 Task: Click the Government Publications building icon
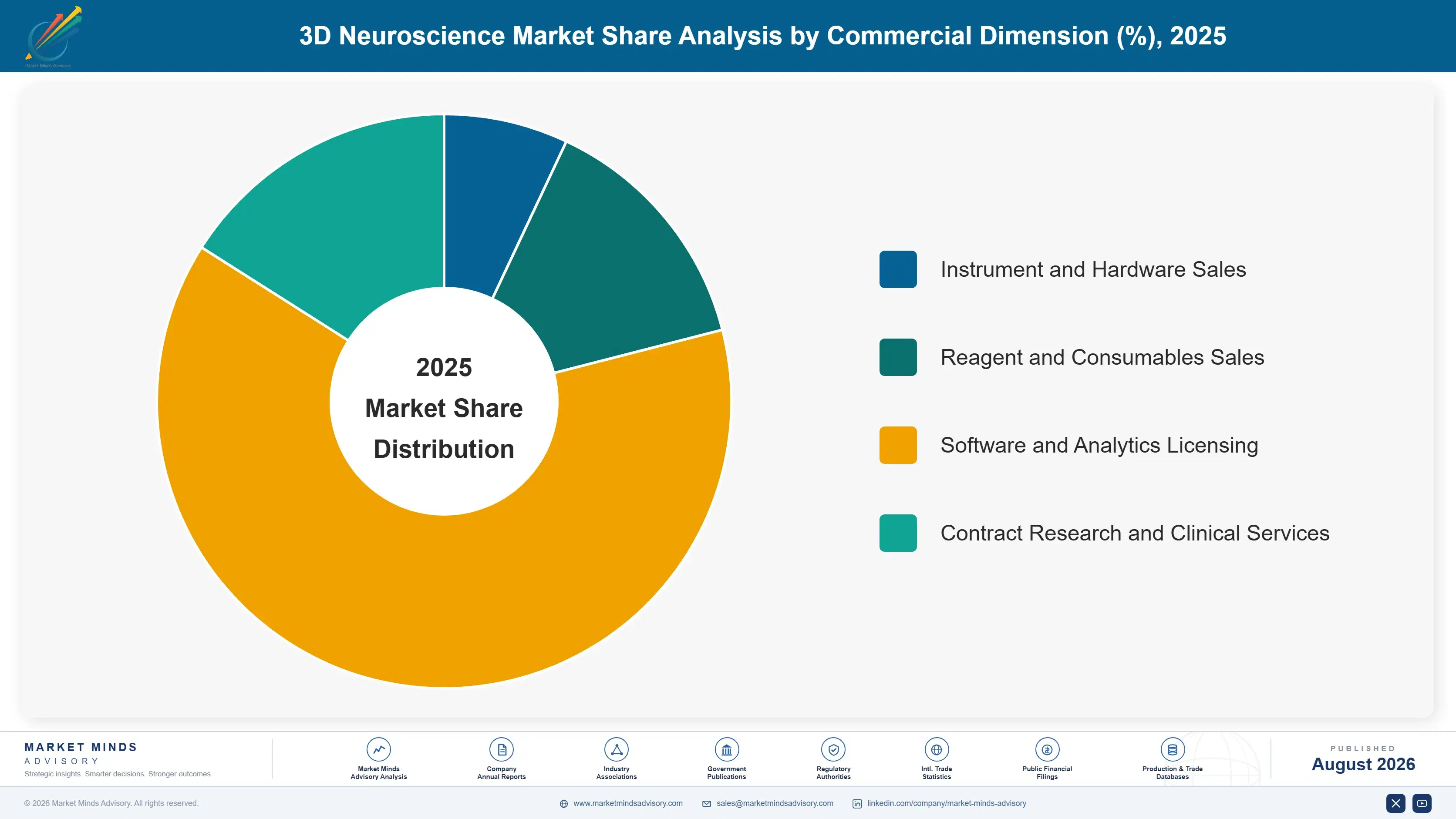tap(726, 749)
